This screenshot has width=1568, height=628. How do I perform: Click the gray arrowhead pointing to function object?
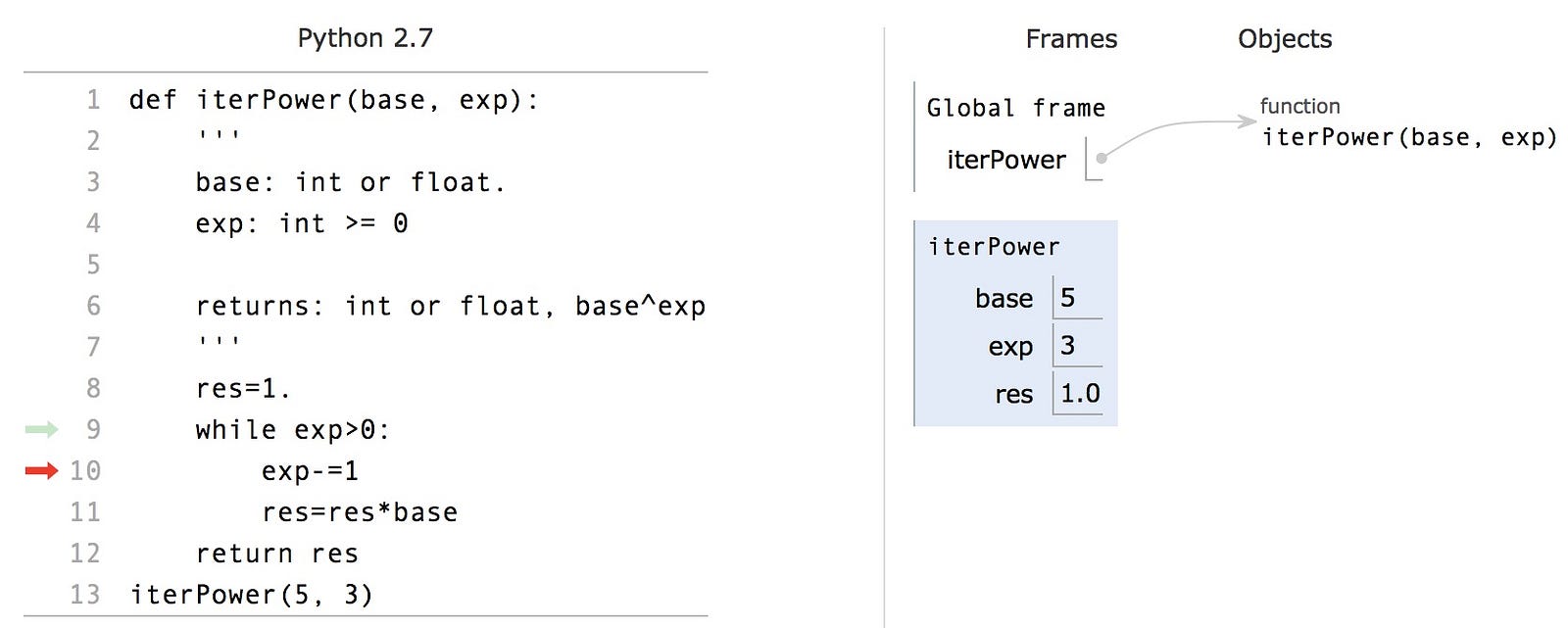click(1247, 121)
